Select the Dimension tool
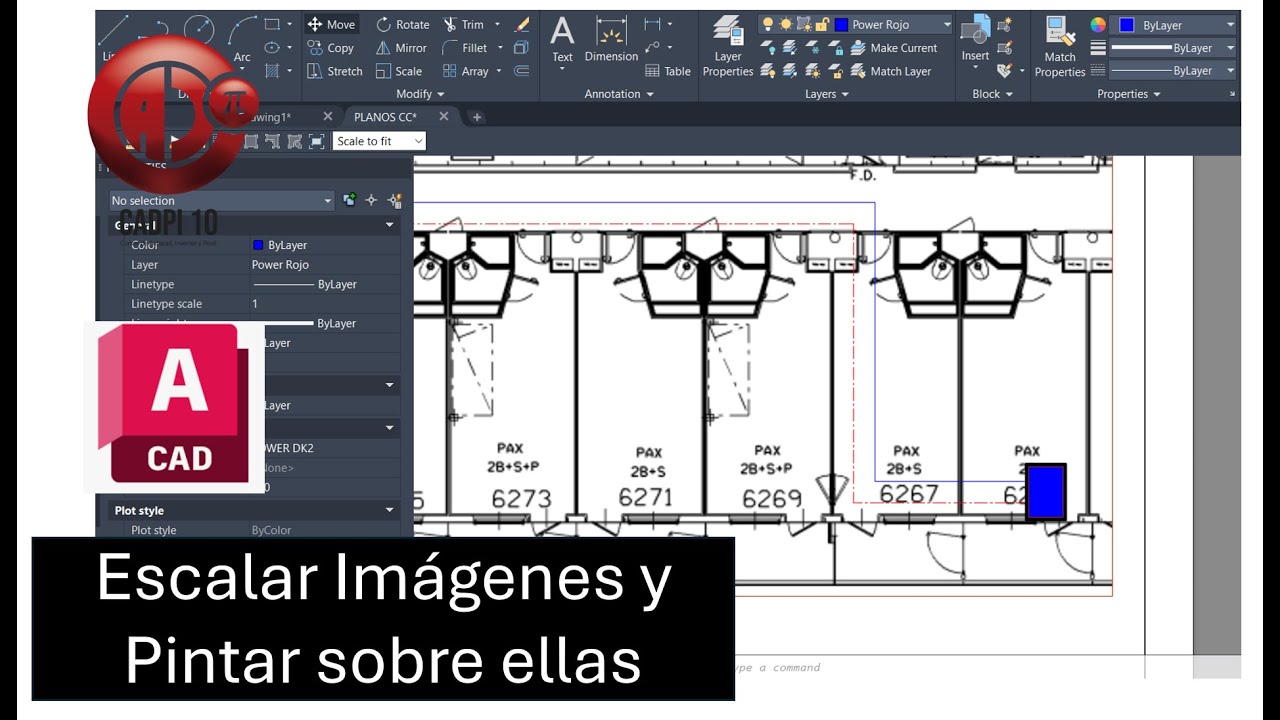The height and width of the screenshot is (720, 1280). 611,40
